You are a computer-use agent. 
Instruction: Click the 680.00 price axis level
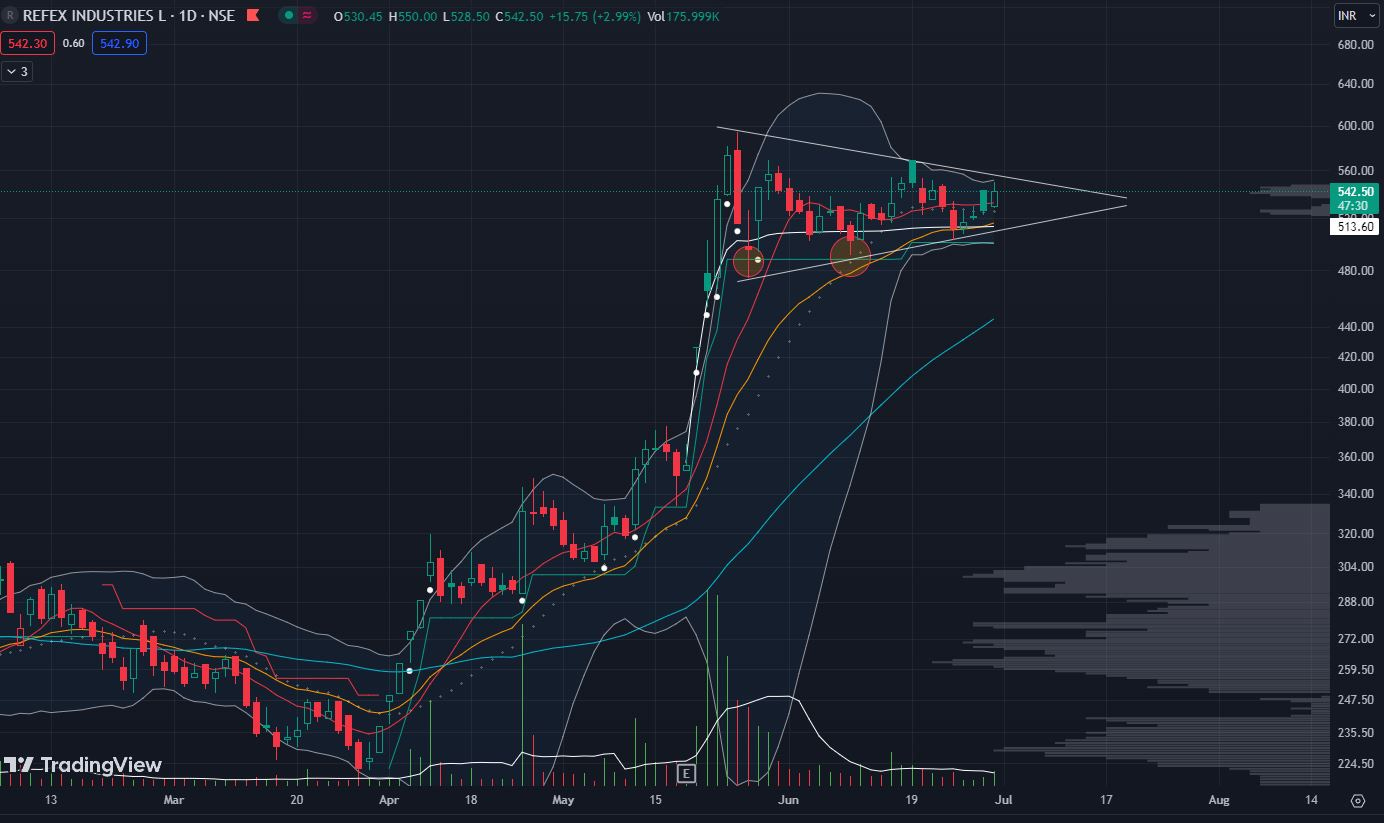tap(1357, 45)
